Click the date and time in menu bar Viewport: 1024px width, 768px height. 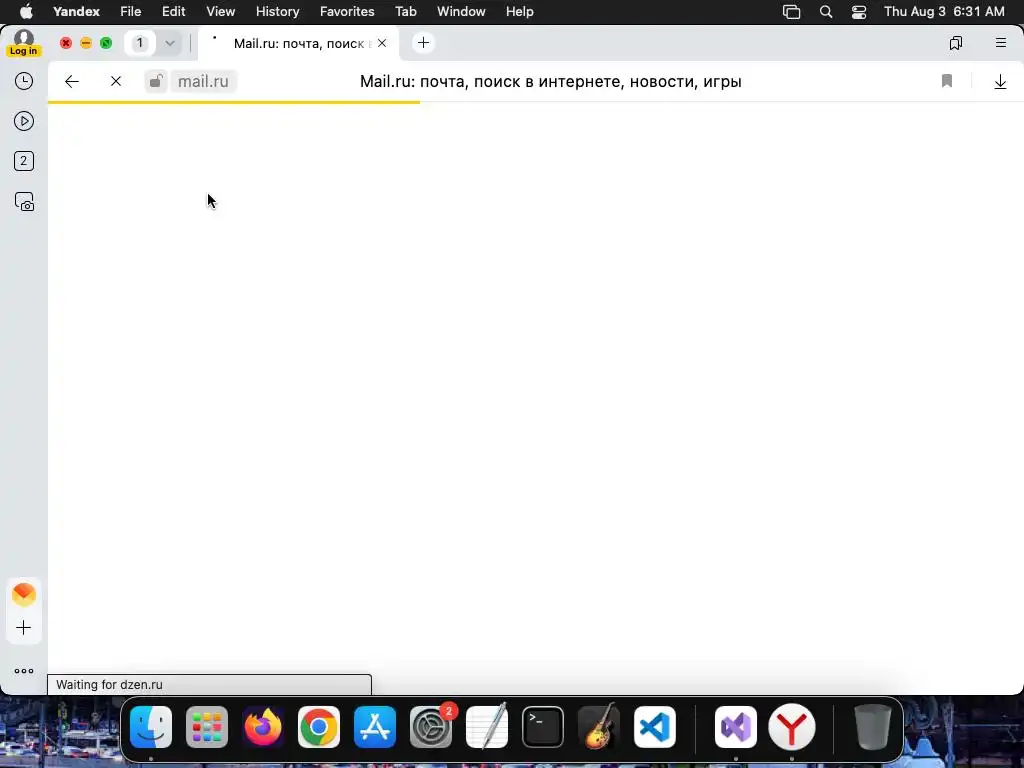tap(944, 12)
